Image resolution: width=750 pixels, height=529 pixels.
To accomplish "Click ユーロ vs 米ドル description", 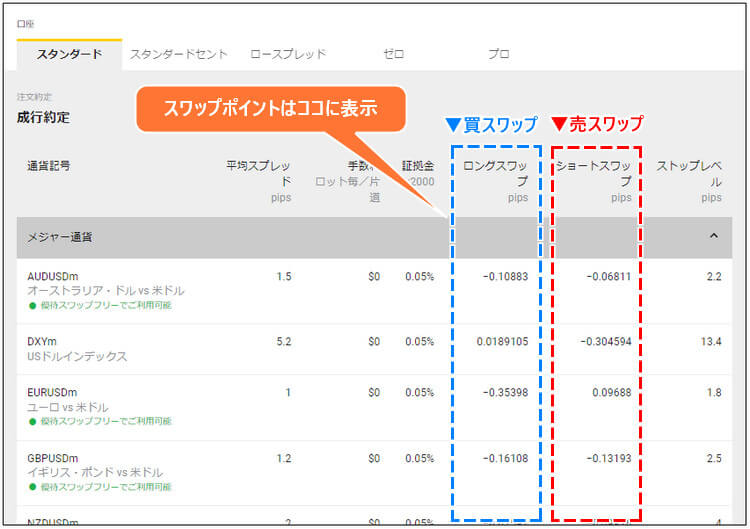I will click(68, 407).
